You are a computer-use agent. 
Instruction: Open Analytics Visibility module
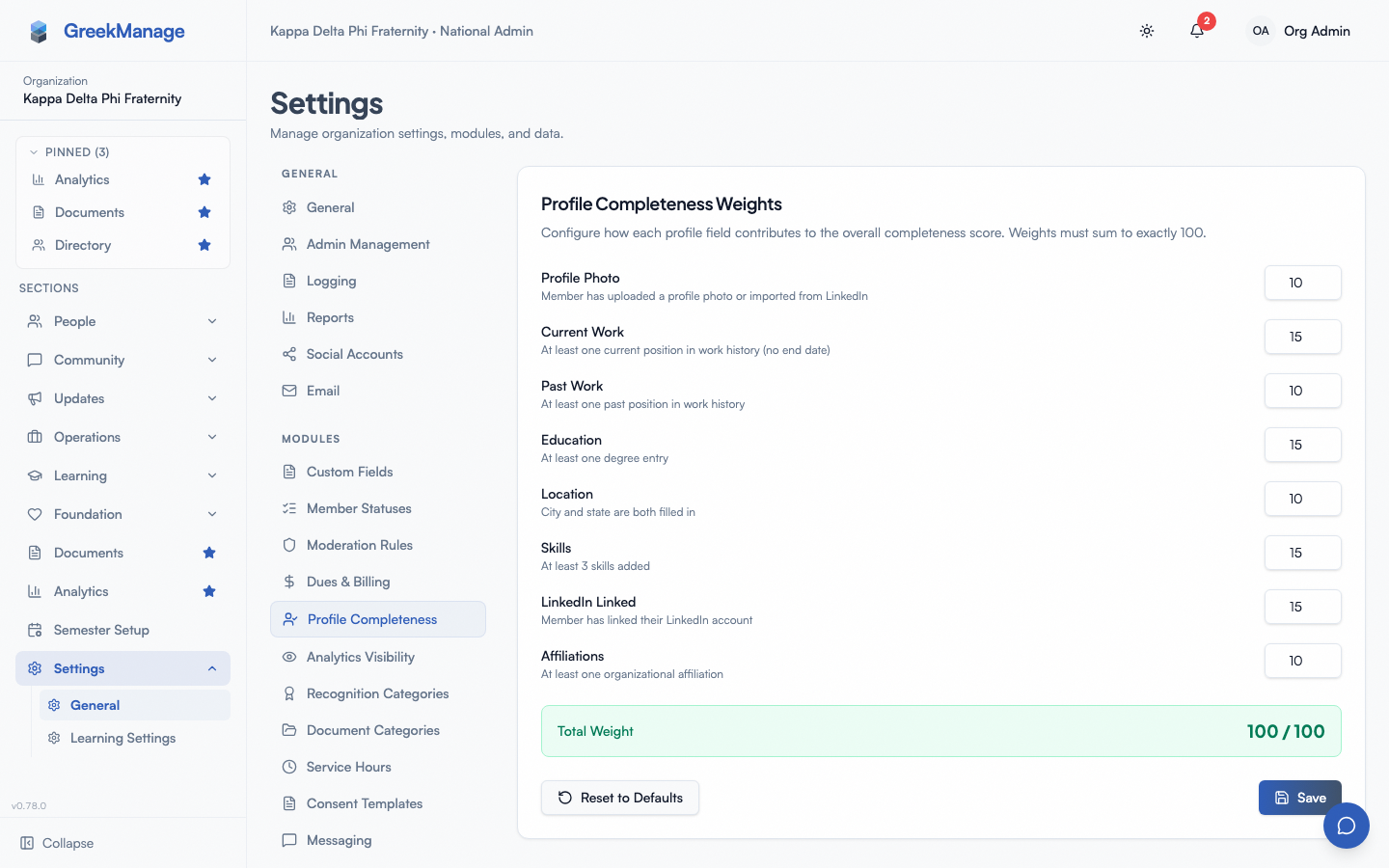378,657
